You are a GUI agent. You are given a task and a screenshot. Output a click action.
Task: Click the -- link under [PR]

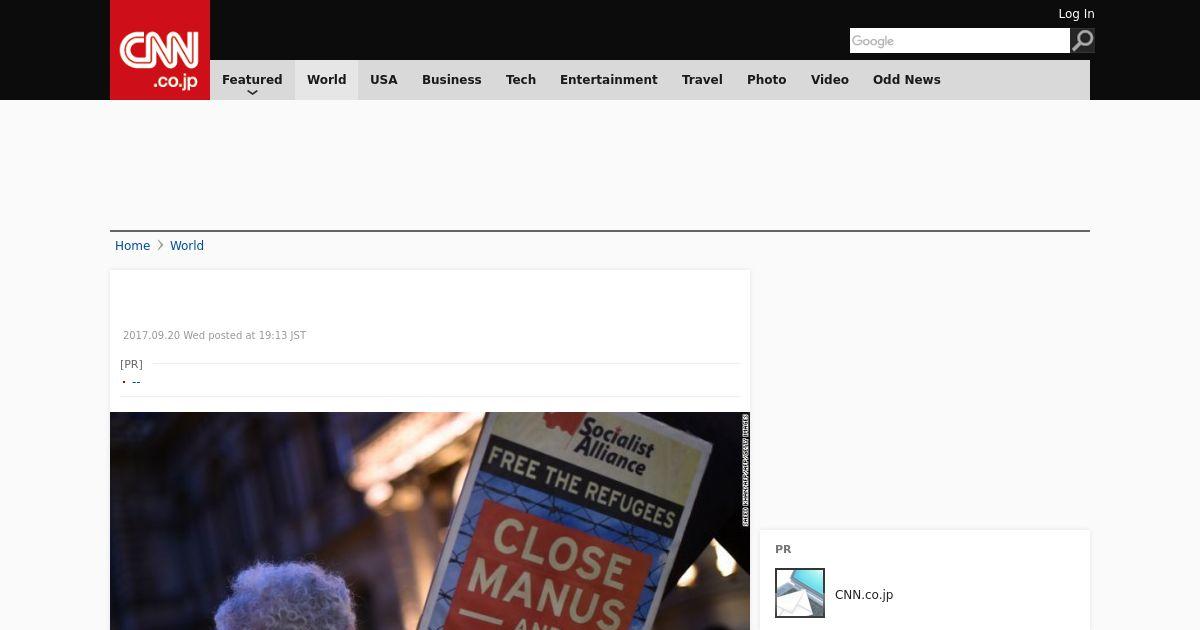pyautogui.click(x=136, y=381)
